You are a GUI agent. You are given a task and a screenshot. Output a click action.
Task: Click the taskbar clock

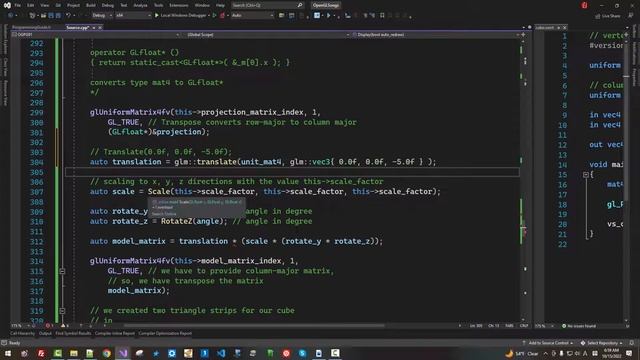(x=611, y=353)
